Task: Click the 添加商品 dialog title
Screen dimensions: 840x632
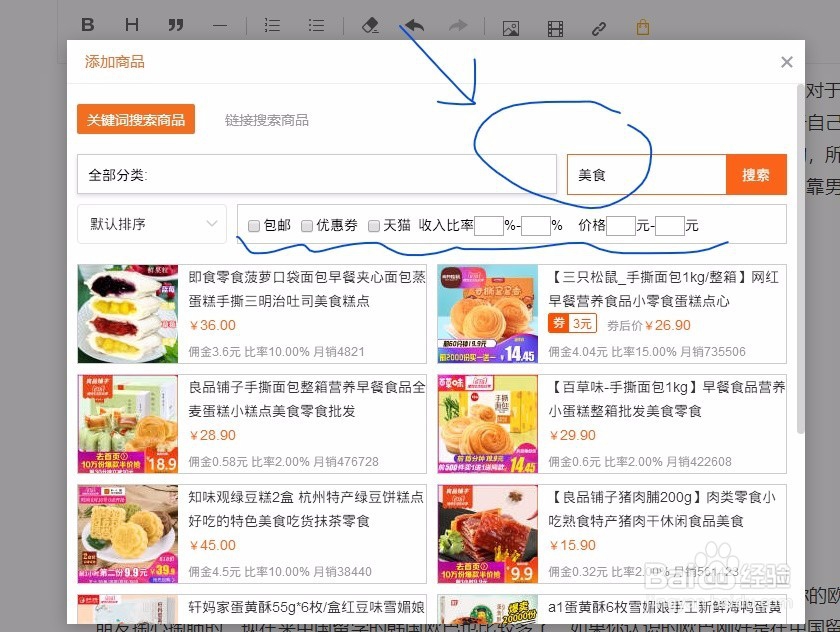Action: click(x=115, y=62)
